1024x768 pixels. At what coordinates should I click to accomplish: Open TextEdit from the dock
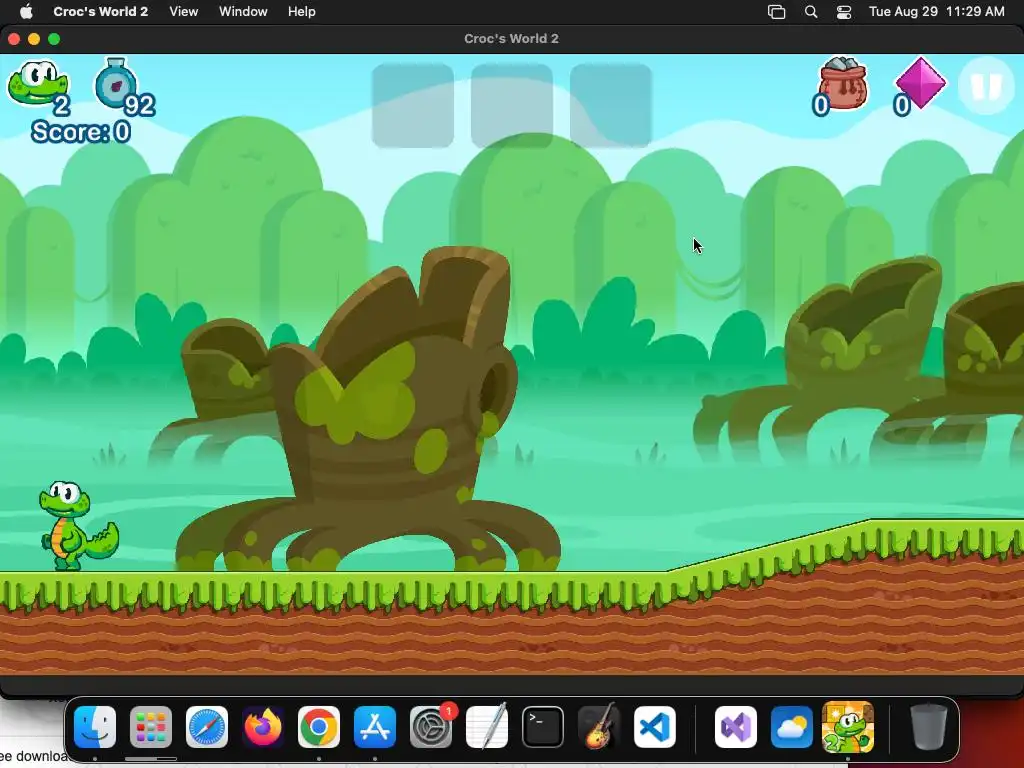[x=487, y=727]
